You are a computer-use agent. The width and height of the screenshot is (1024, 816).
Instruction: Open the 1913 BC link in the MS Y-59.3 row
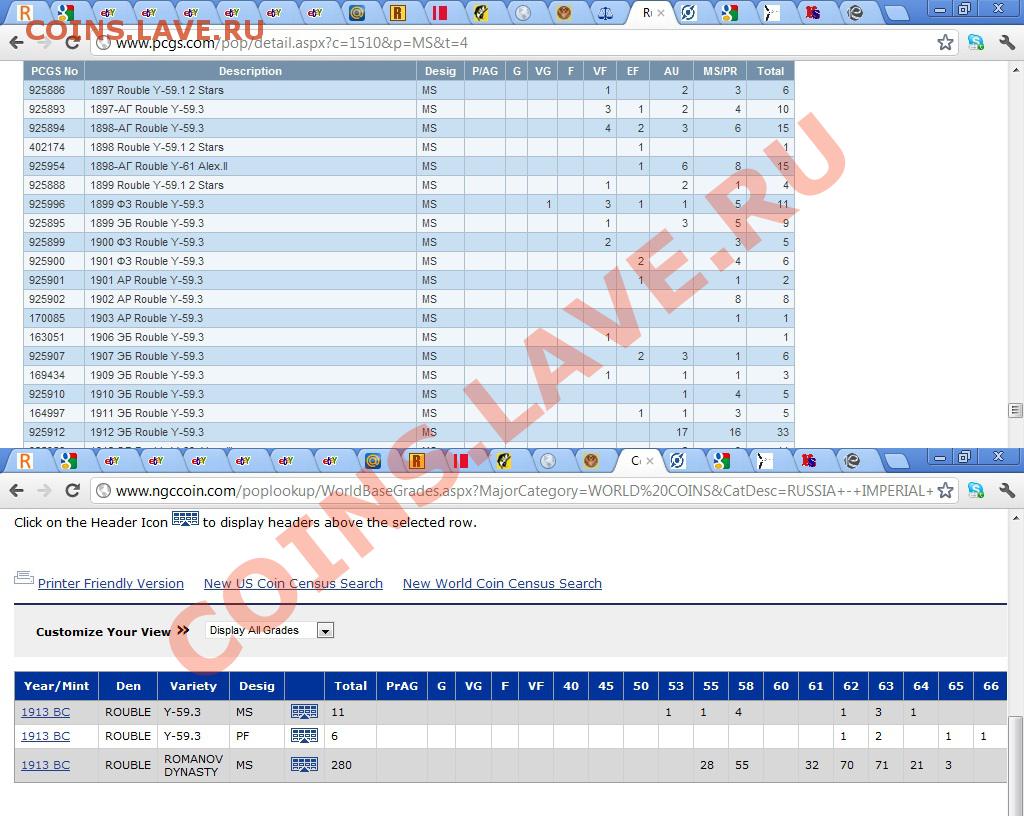point(45,712)
